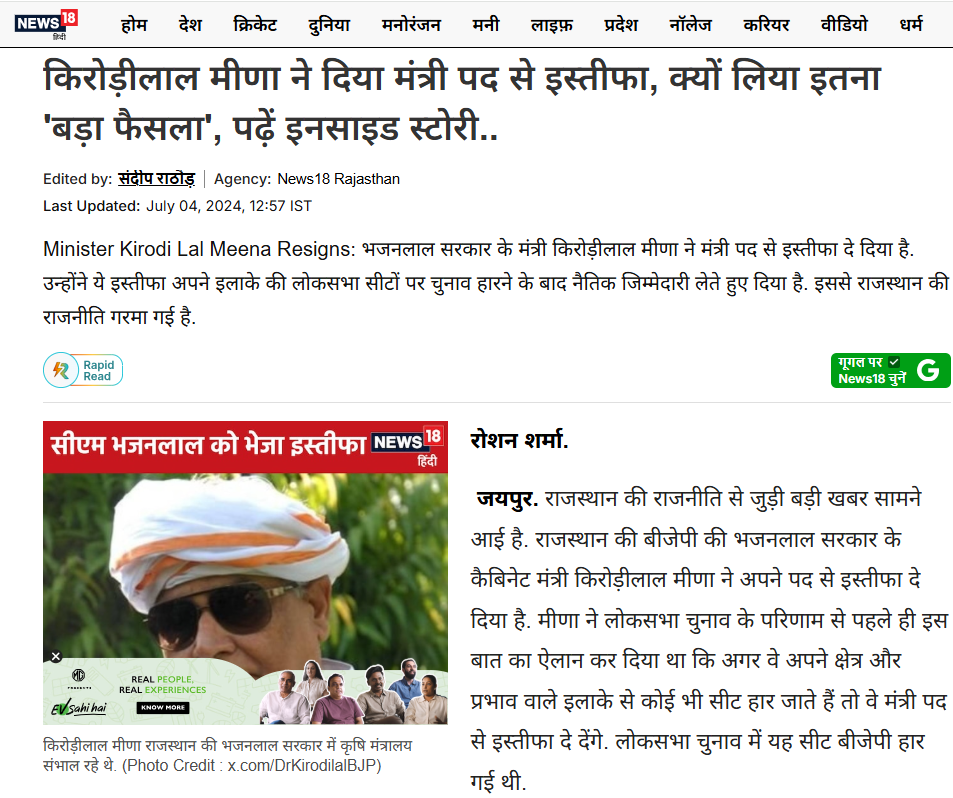Image resolution: width=953 pixels, height=798 pixels.
Task: Open the धर्म menu item
Action: click(x=911, y=25)
